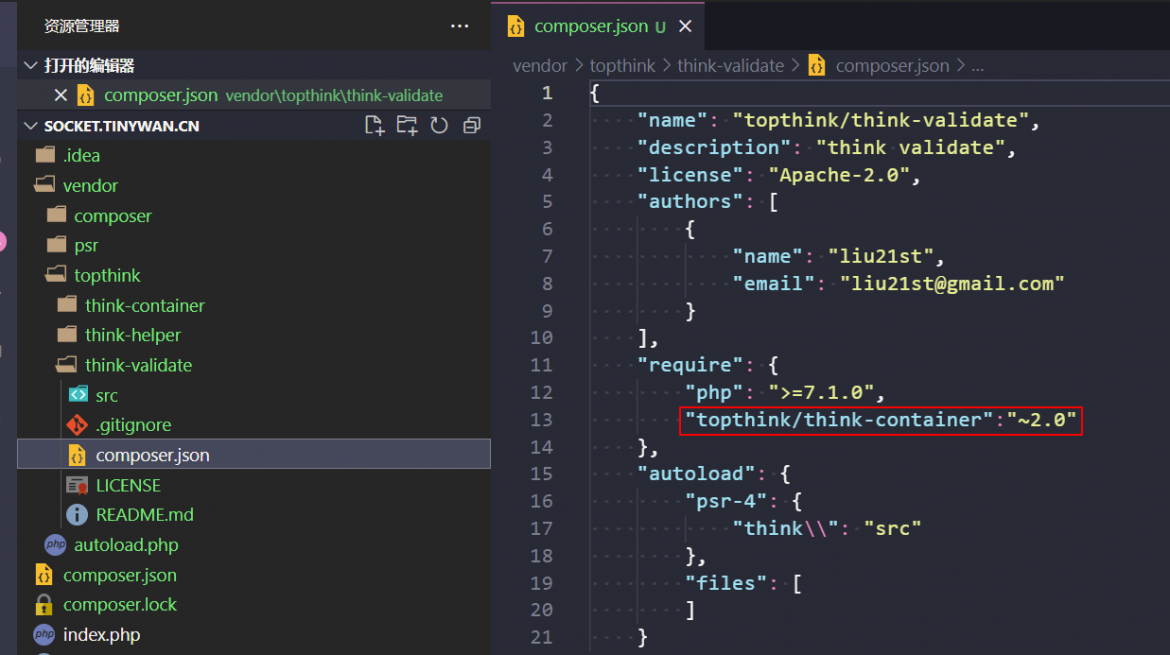The height and width of the screenshot is (655, 1170).
Task: Open the .gitignore file
Action: [x=134, y=425]
